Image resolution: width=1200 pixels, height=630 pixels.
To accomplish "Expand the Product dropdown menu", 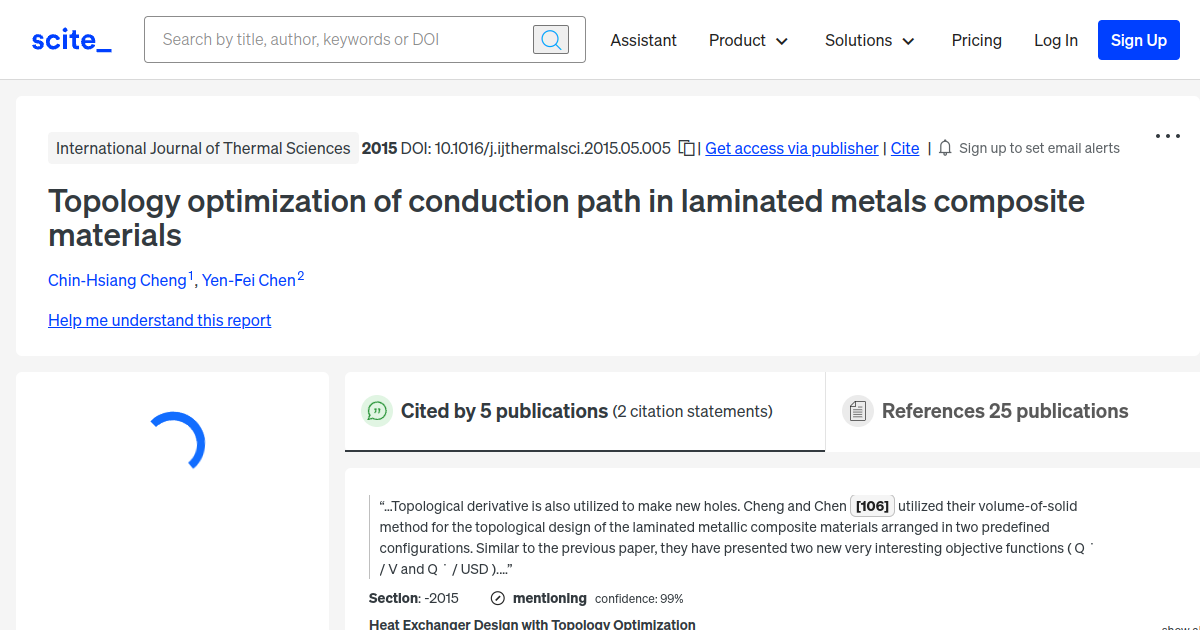I will pyautogui.click(x=748, y=40).
